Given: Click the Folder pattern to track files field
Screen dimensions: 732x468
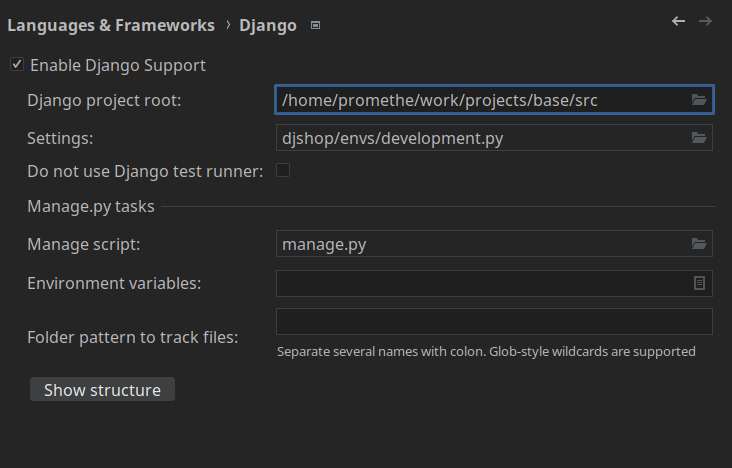Looking at the screenshot, I should (494, 321).
